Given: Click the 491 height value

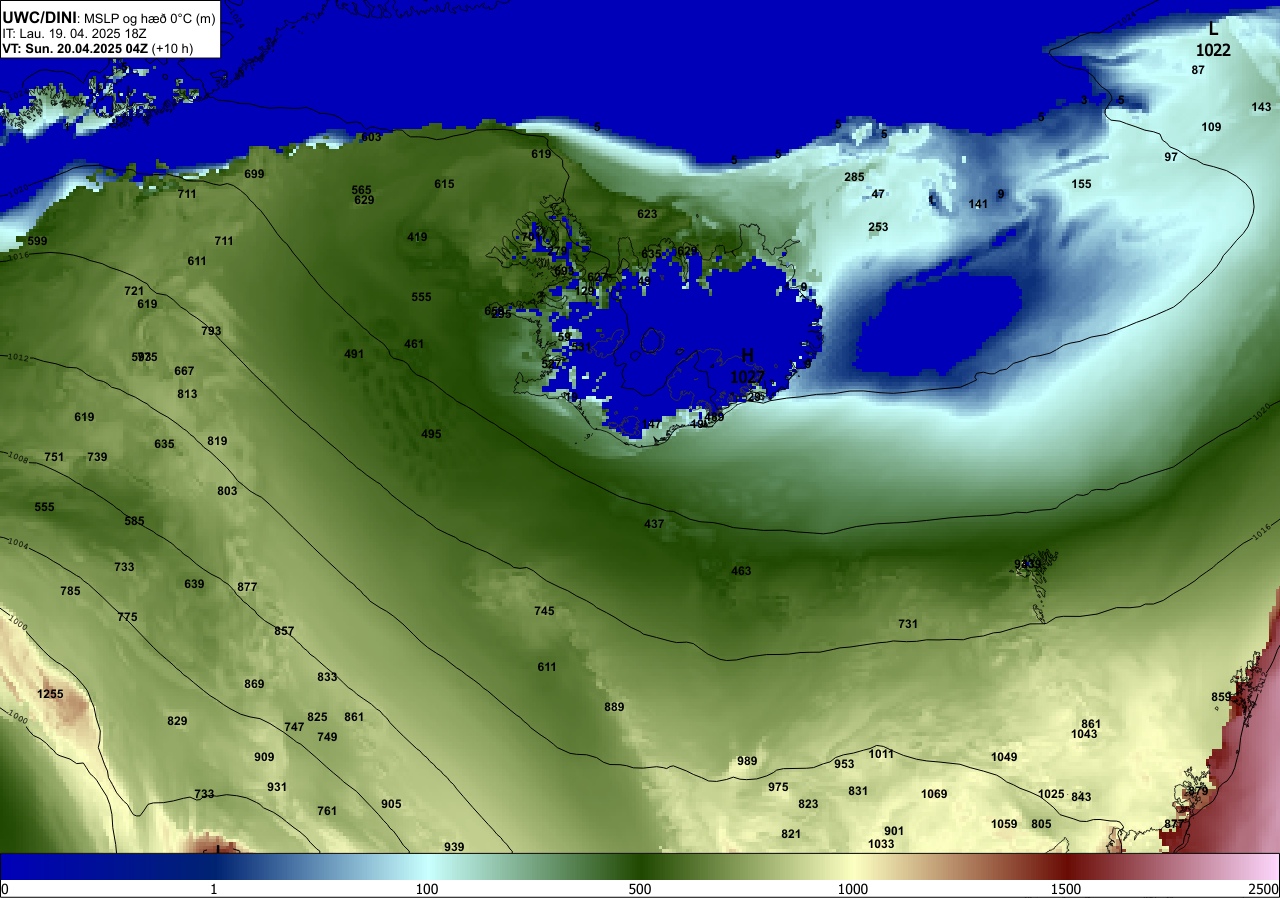Looking at the screenshot, I should click(x=354, y=354).
